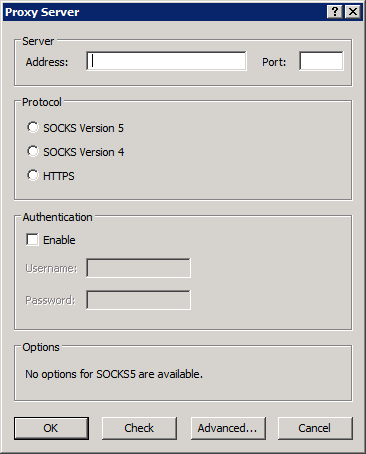Image resolution: width=366 pixels, height=454 pixels.
Task: Click the greyed Username: label
Action: pyautogui.click(x=51, y=268)
